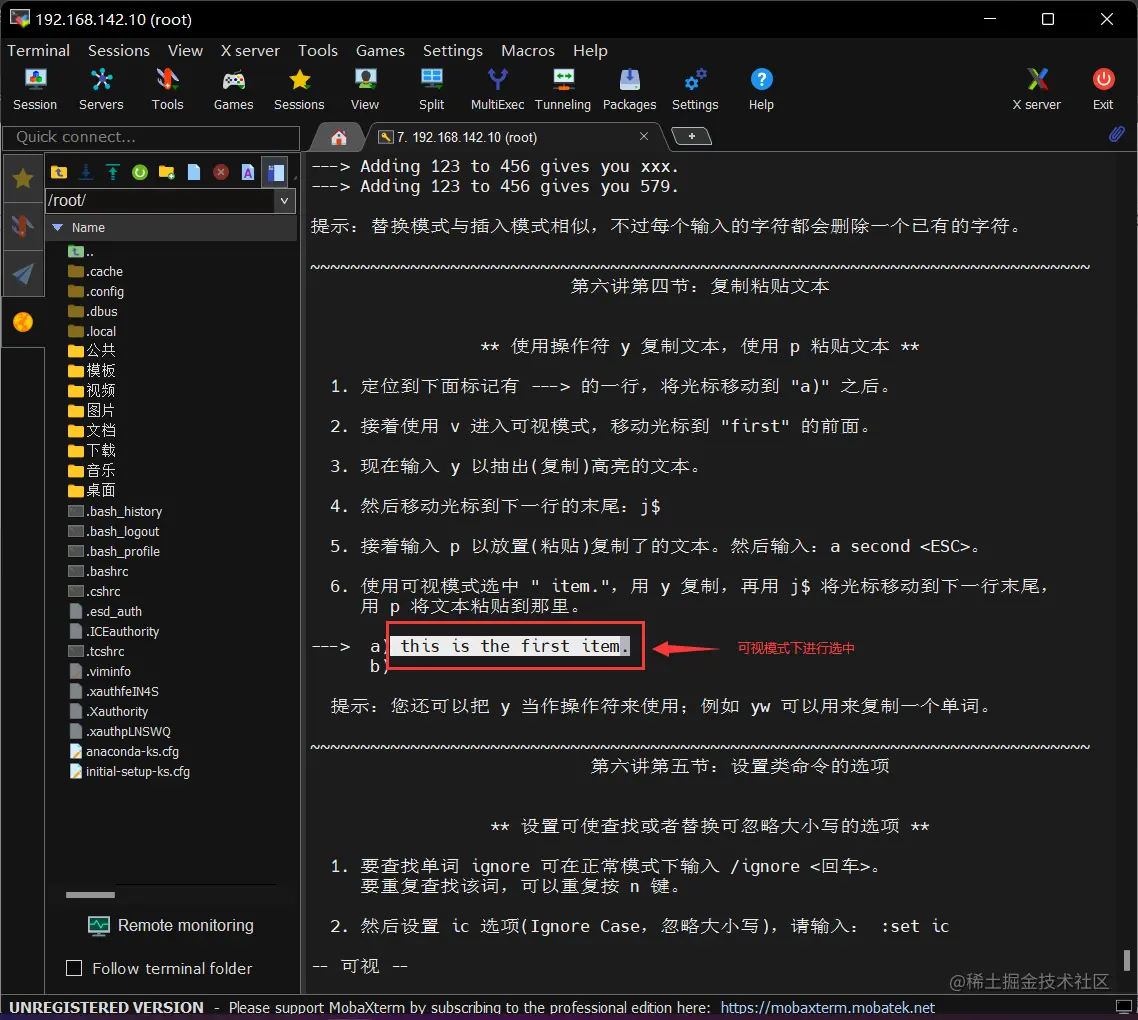
Task: Click the Help question mark icon
Action: (x=761, y=89)
